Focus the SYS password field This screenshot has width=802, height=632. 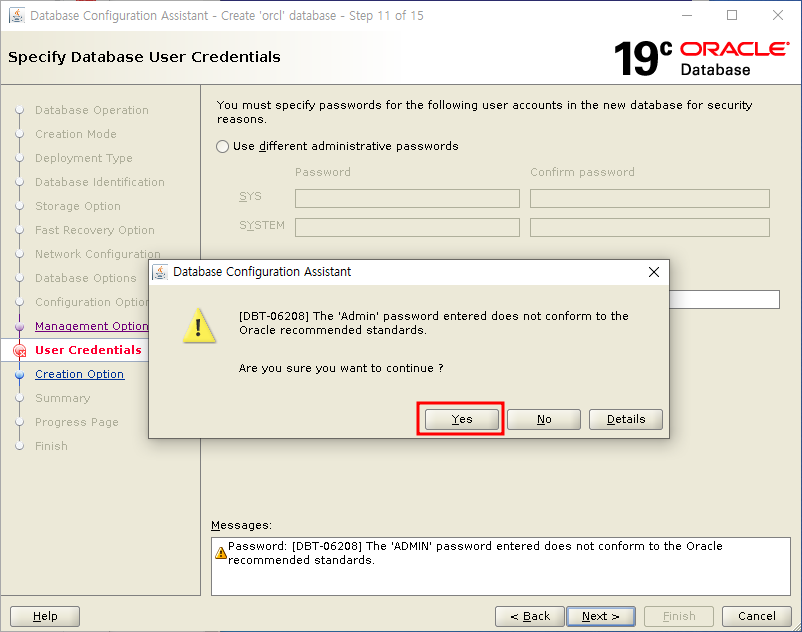(x=407, y=198)
